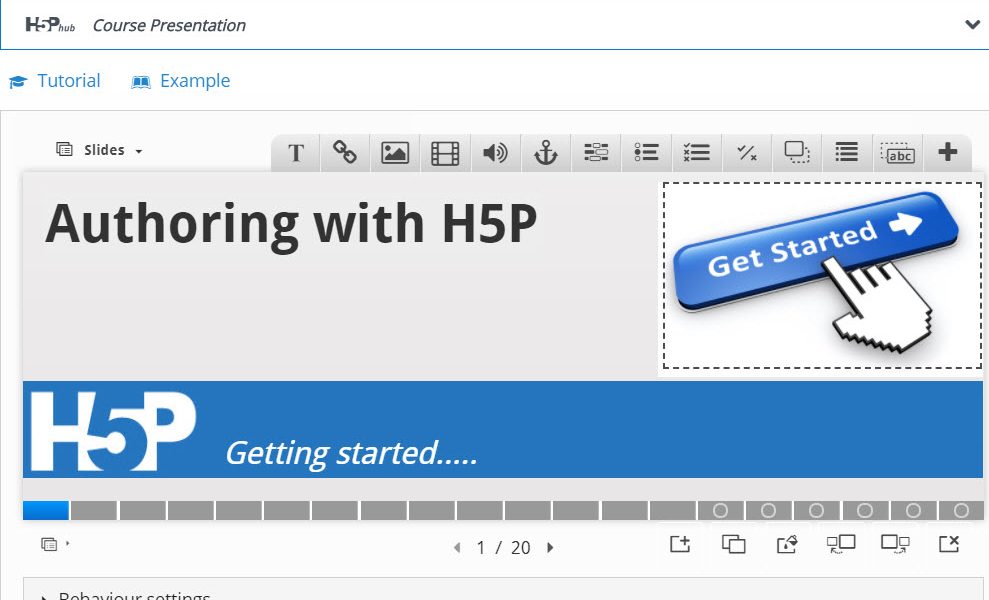Viewport: 989px width, 600px height.
Task: Click the blue first slide progress segment
Action: 46,510
